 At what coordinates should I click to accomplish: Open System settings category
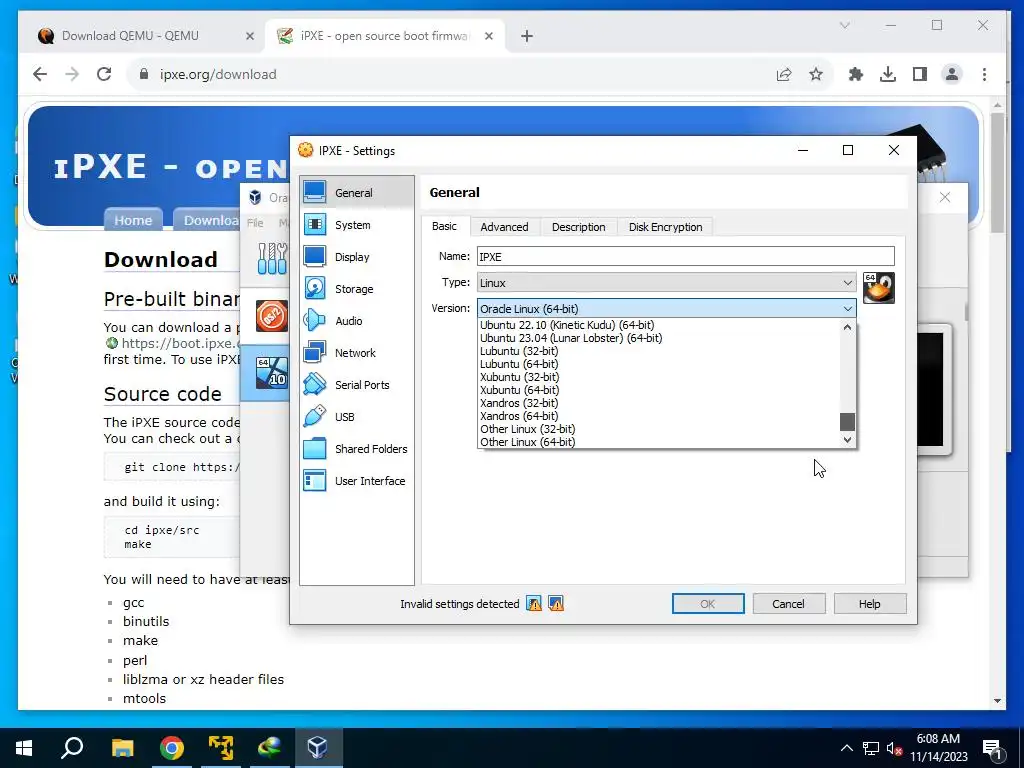pos(357,225)
